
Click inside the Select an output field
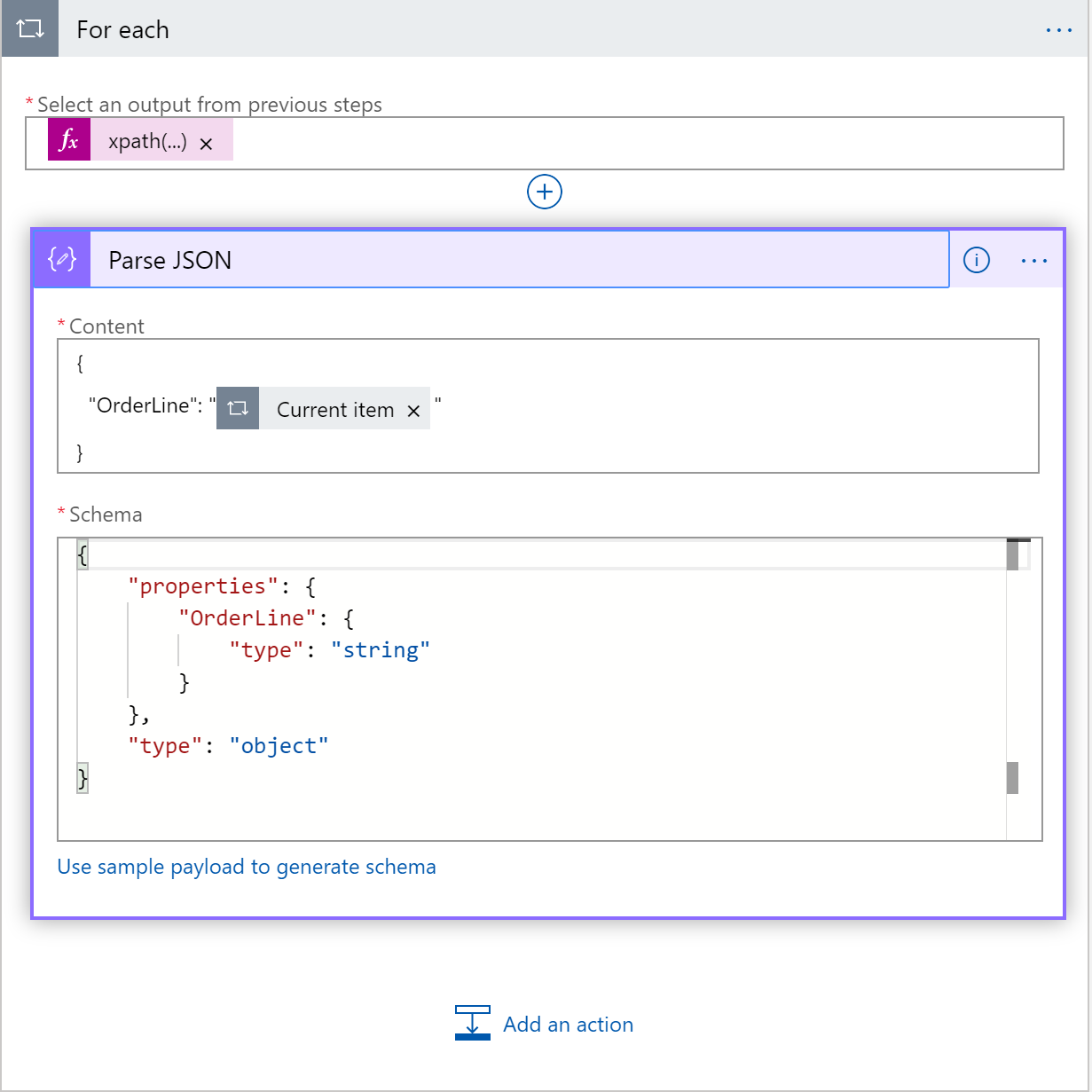[x=621, y=142]
